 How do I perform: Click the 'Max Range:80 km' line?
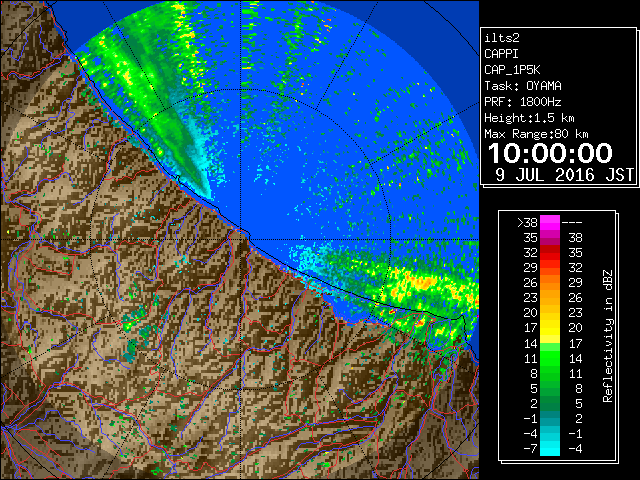tap(536, 134)
